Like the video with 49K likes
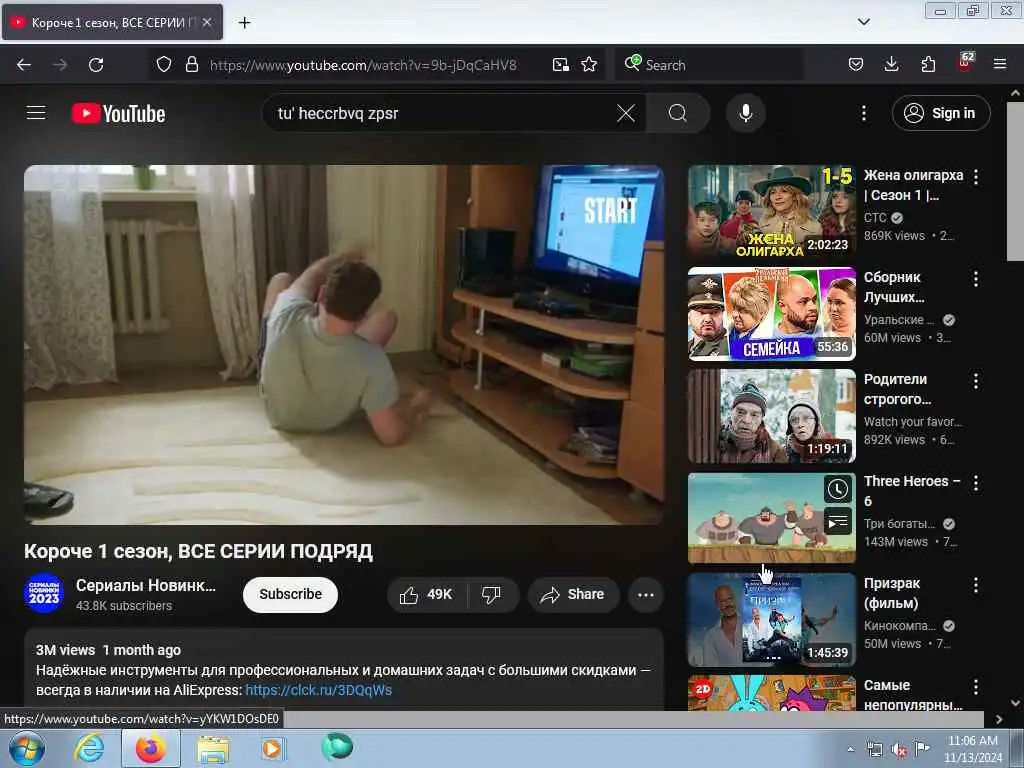This screenshot has width=1024, height=768. click(x=426, y=594)
